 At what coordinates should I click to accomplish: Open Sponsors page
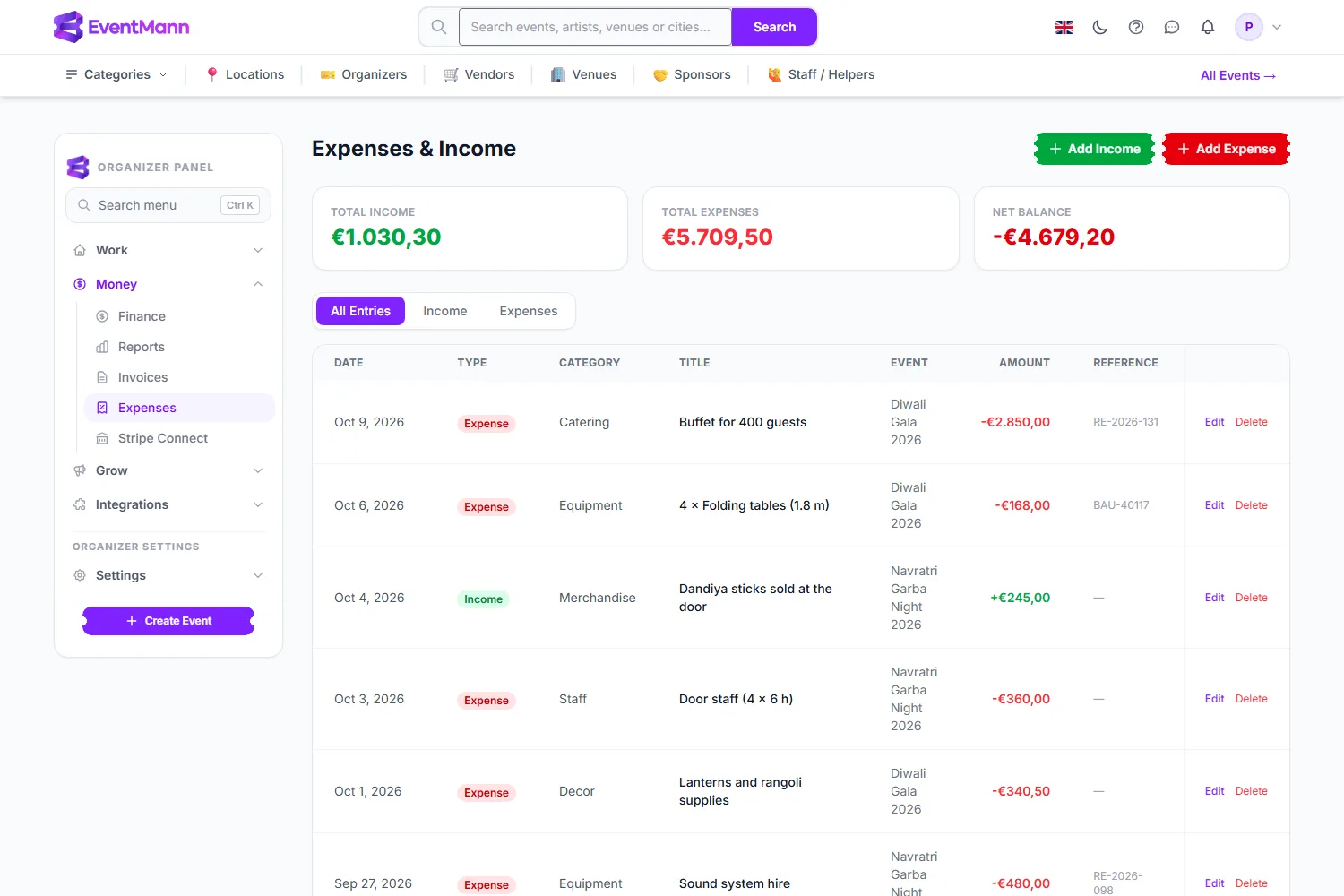coord(692,74)
